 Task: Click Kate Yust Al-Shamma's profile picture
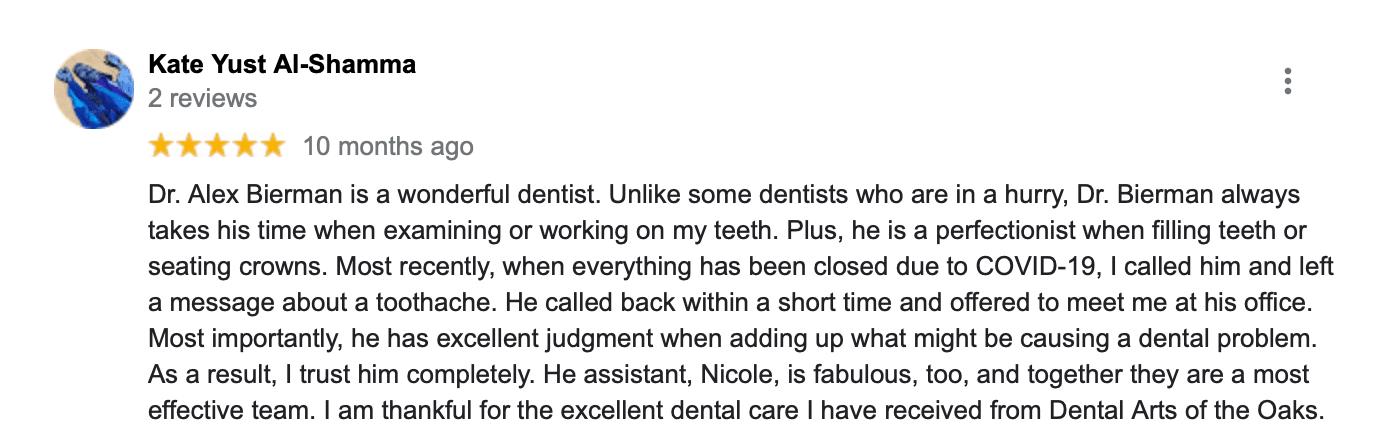[x=94, y=89]
